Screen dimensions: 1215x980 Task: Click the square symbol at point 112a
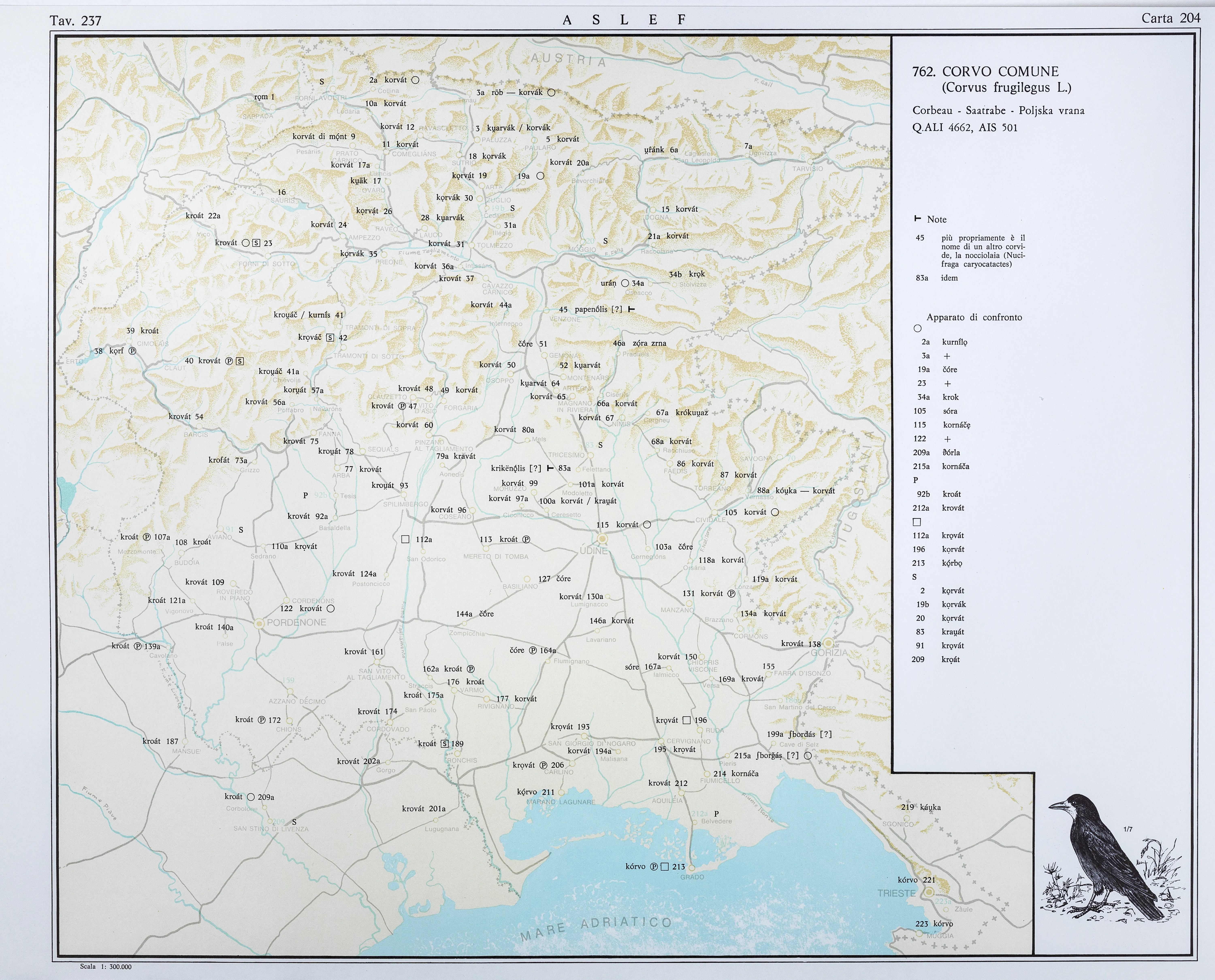coord(405,539)
